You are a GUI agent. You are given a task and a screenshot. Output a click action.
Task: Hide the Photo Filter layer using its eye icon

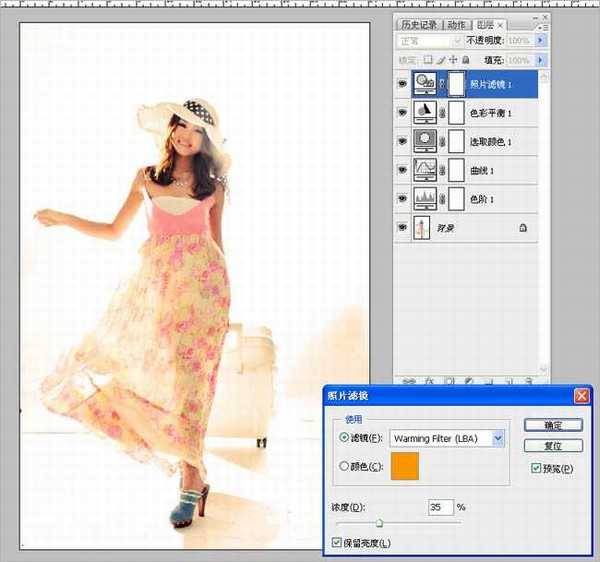(402, 85)
